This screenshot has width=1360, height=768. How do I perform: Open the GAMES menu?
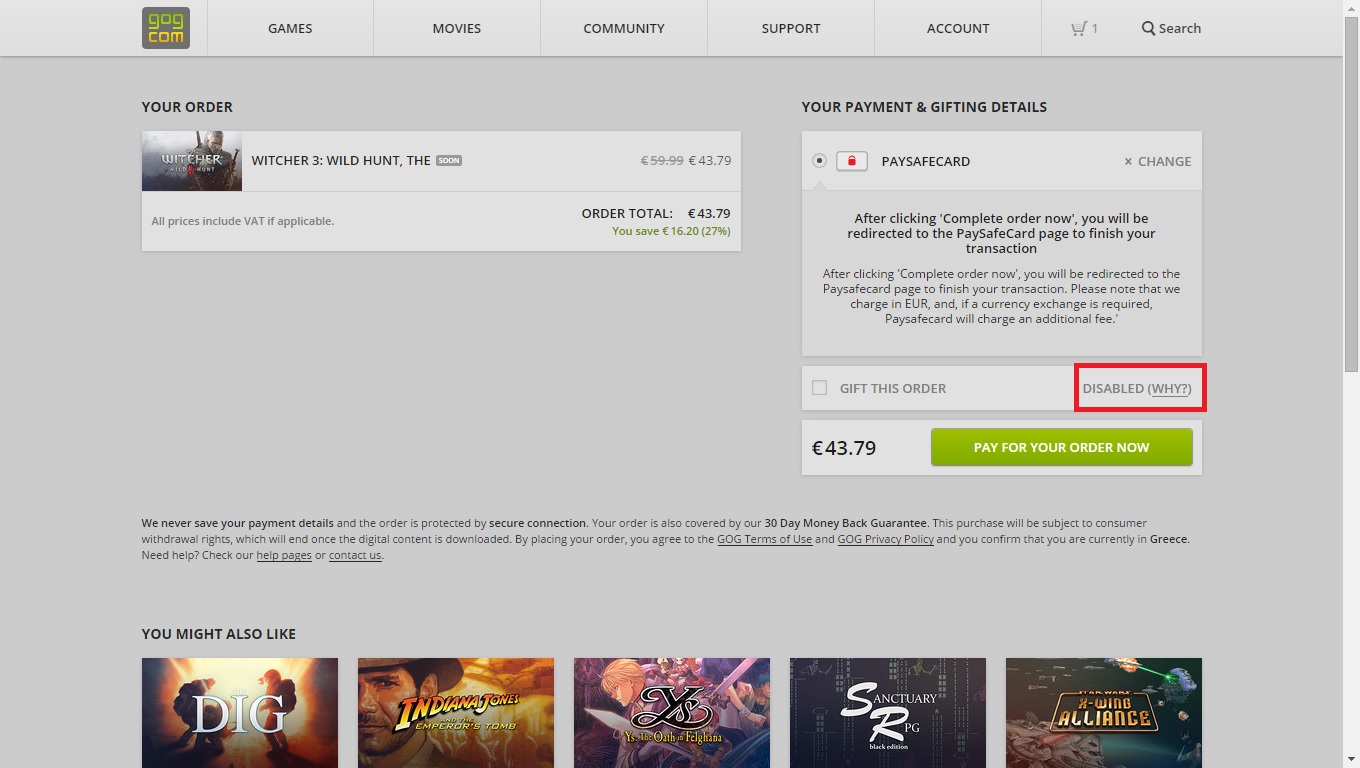click(x=290, y=28)
